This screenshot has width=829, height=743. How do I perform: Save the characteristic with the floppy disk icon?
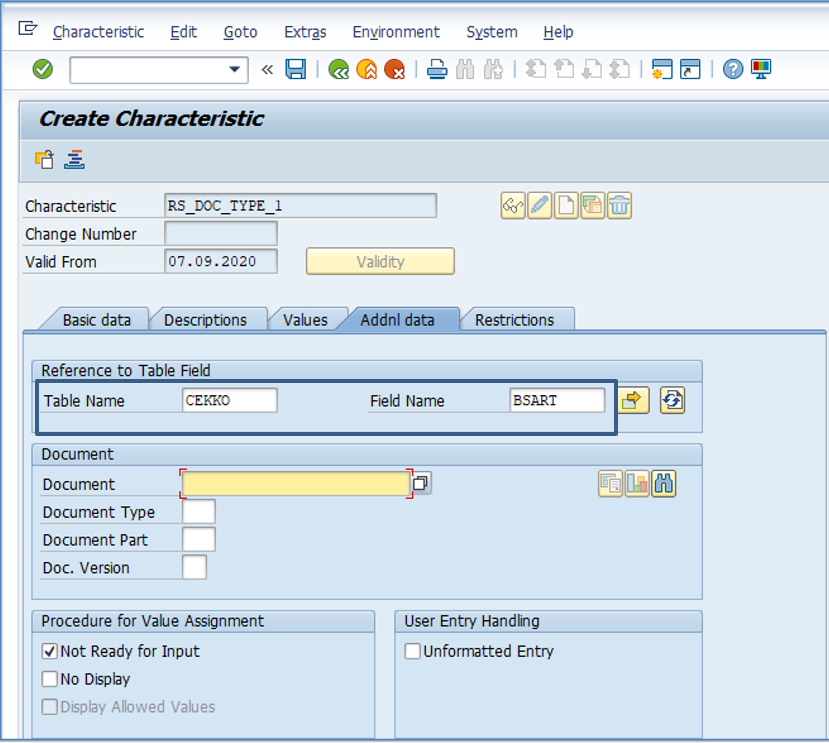(296, 69)
